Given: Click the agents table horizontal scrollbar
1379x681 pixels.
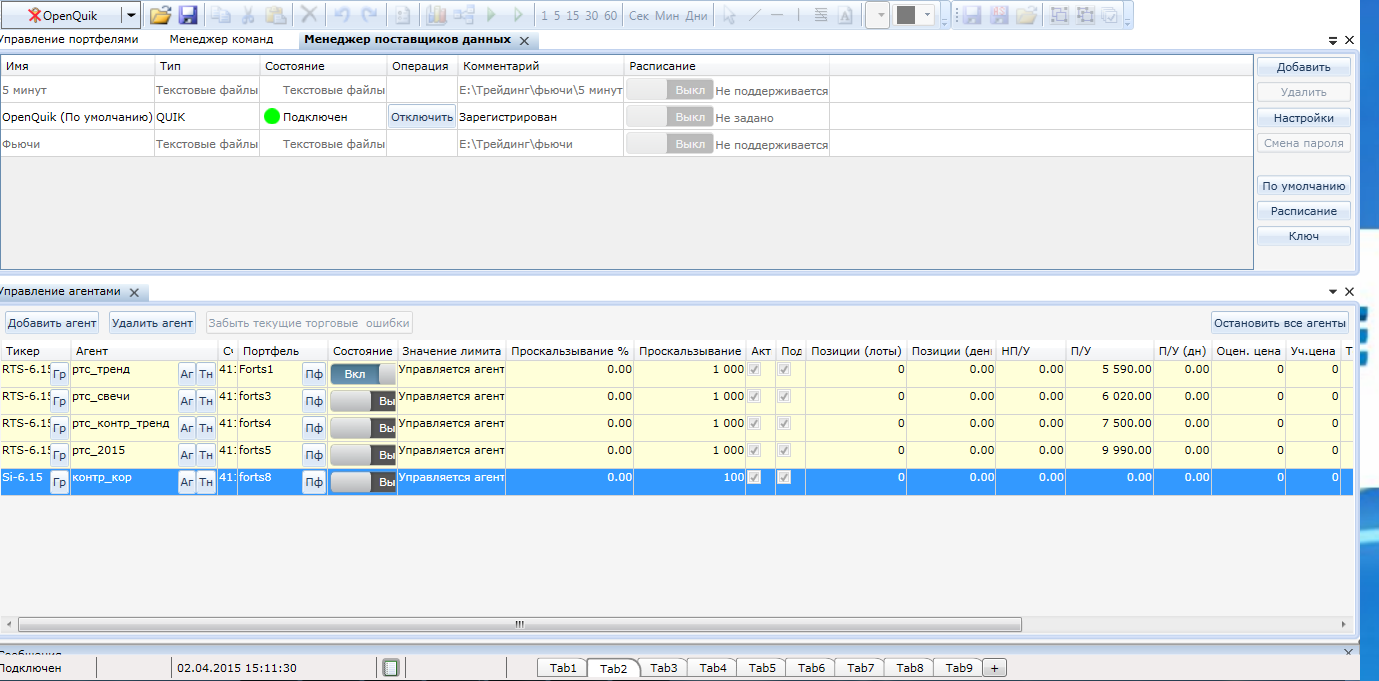Looking at the screenshot, I should click(x=520, y=624).
